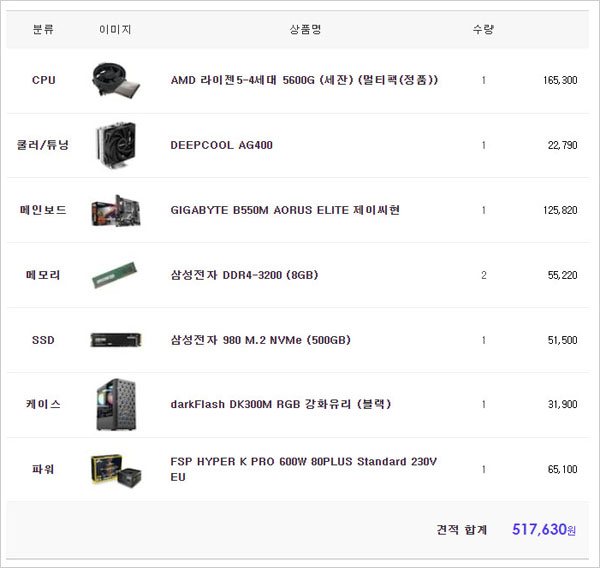
Task: Select the 쿨러/튜닝 category label
Action: point(43,145)
